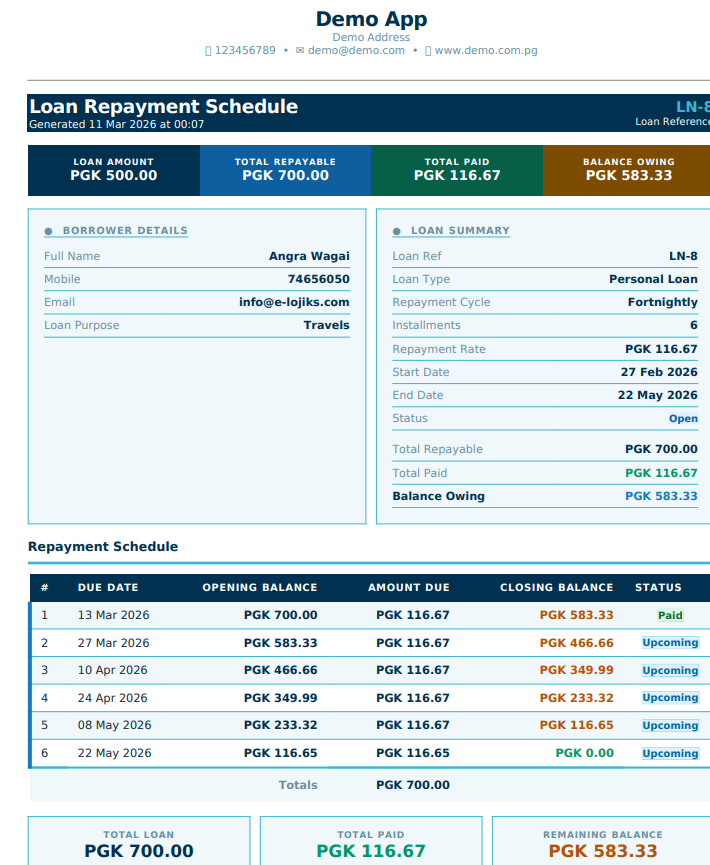This screenshot has height=865, width=710.
Task: Click the Paid status badge in row 1
Action: coord(670,616)
